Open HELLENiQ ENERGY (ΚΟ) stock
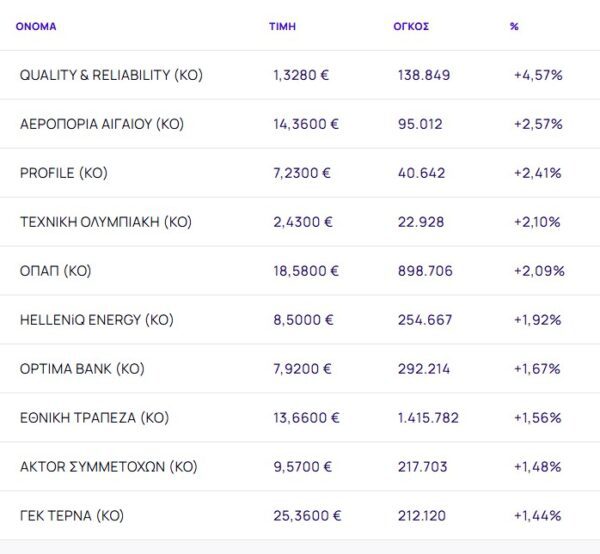600x554 pixels. (96, 320)
